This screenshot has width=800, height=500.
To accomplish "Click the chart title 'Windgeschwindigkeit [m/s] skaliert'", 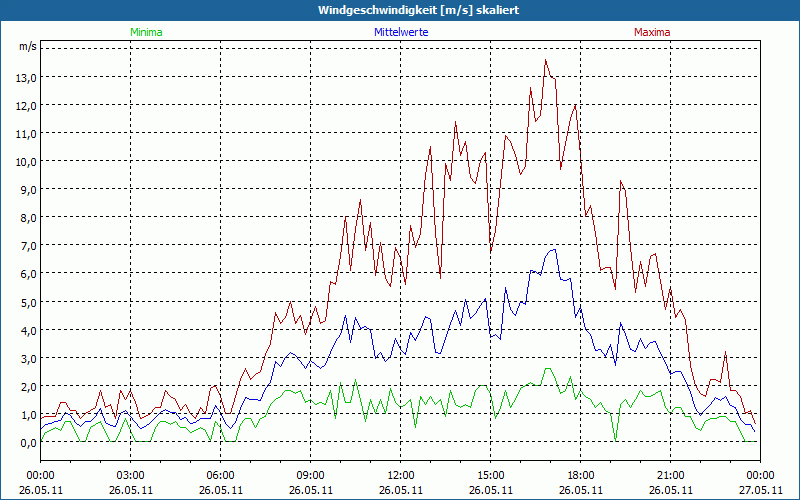I will point(418,10).
